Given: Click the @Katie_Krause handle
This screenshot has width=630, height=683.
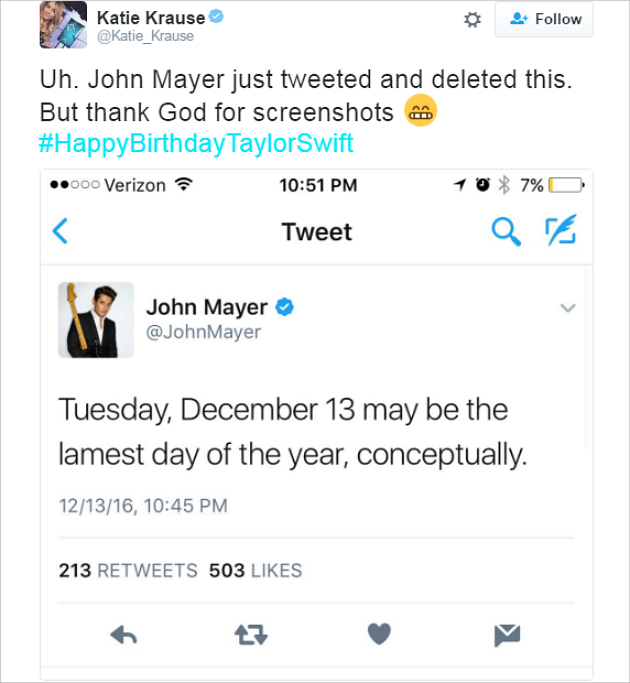Looking at the screenshot, I should coord(145,36).
